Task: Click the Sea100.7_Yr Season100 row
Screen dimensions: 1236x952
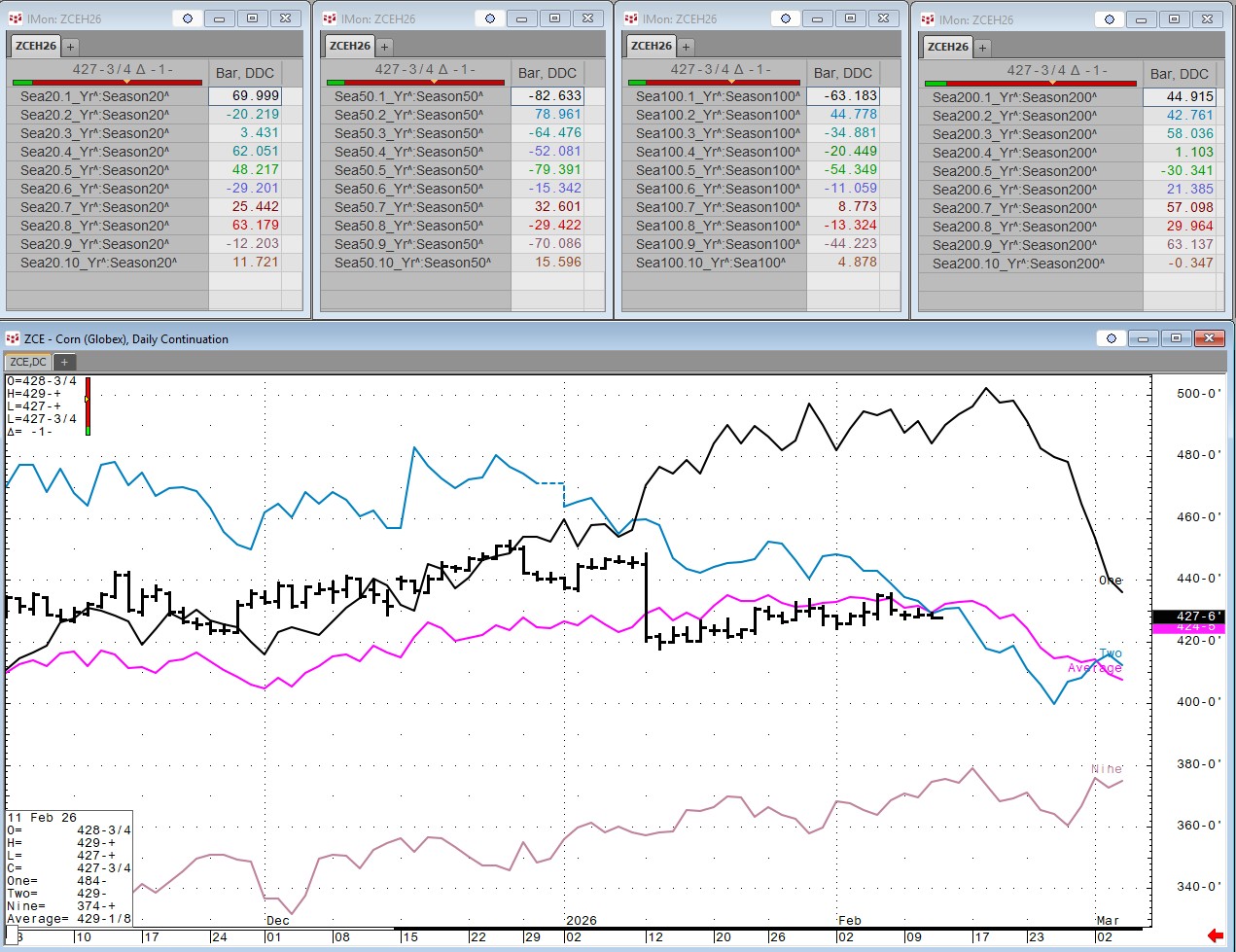Action: pyautogui.click(x=720, y=207)
